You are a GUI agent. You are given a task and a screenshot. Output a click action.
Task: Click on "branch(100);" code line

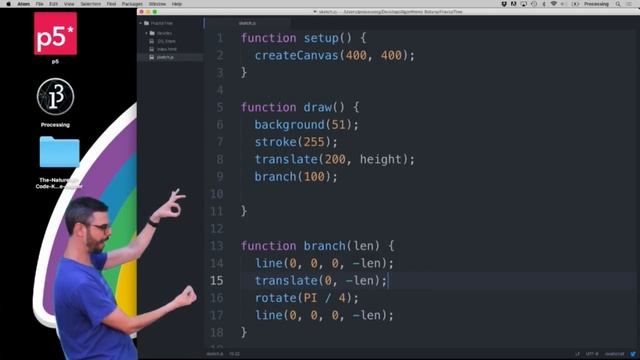296,177
